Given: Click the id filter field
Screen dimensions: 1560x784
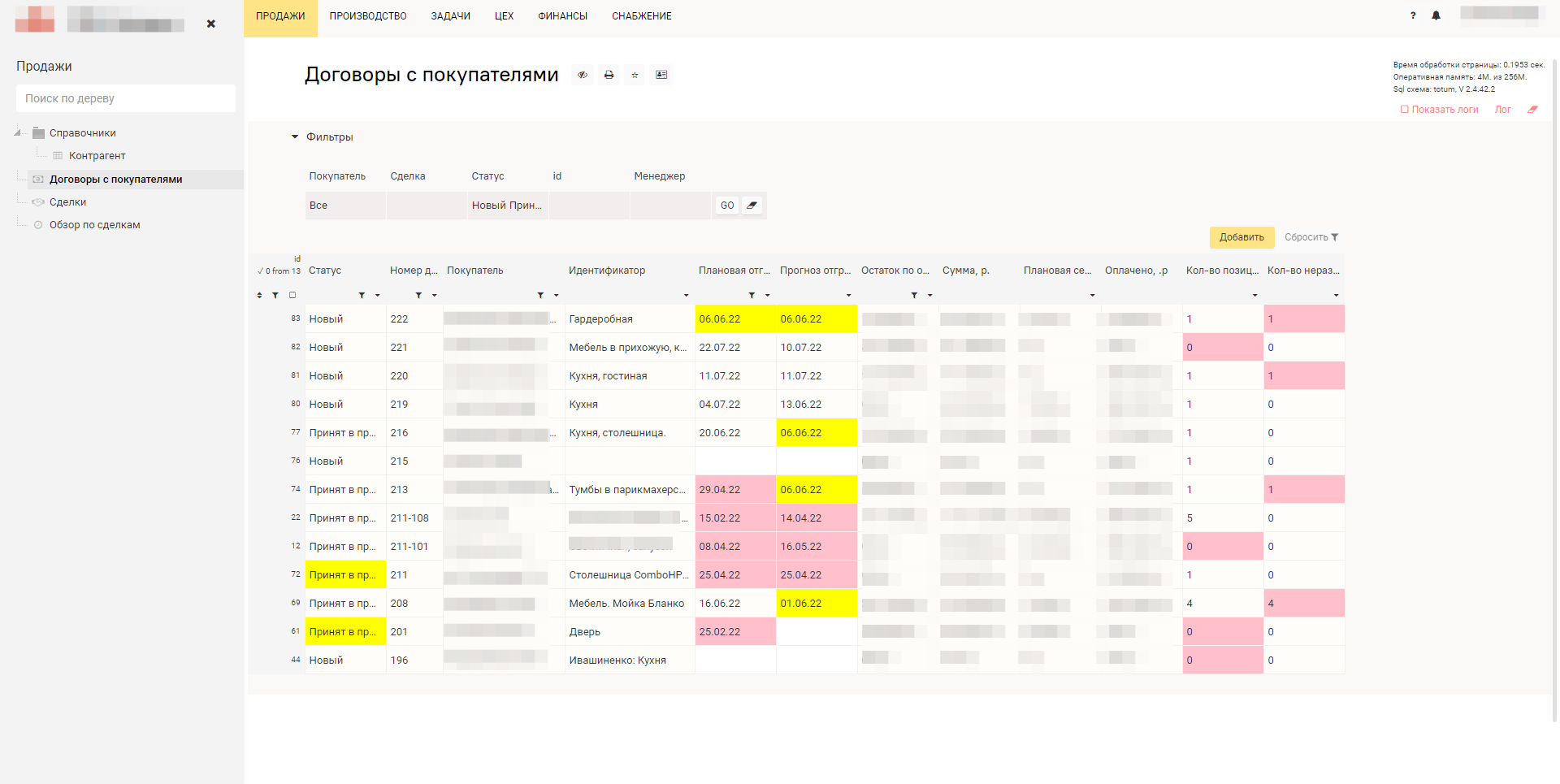Looking at the screenshot, I should (x=589, y=206).
